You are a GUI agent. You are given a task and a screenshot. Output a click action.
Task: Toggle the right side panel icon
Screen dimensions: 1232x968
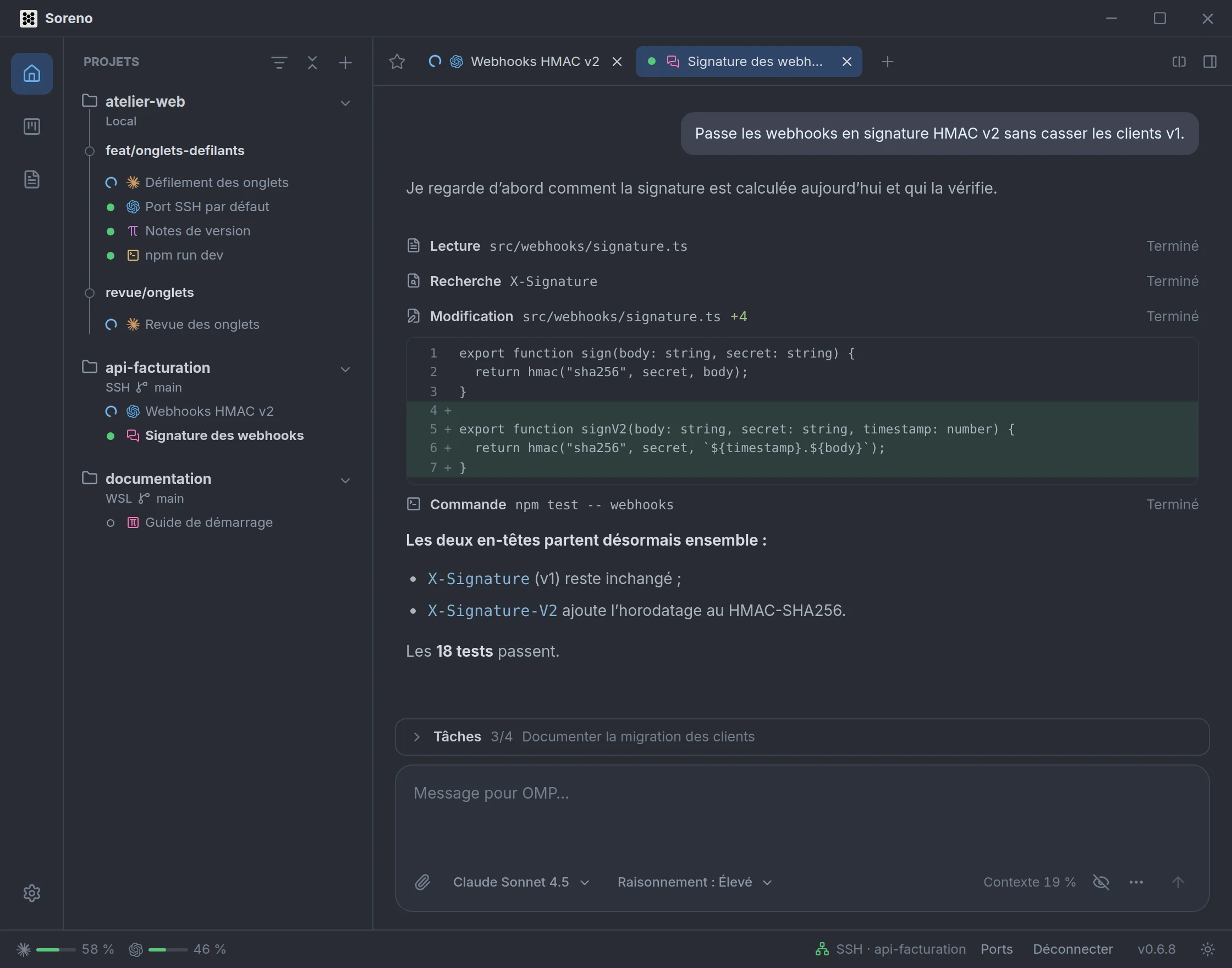click(x=1210, y=61)
